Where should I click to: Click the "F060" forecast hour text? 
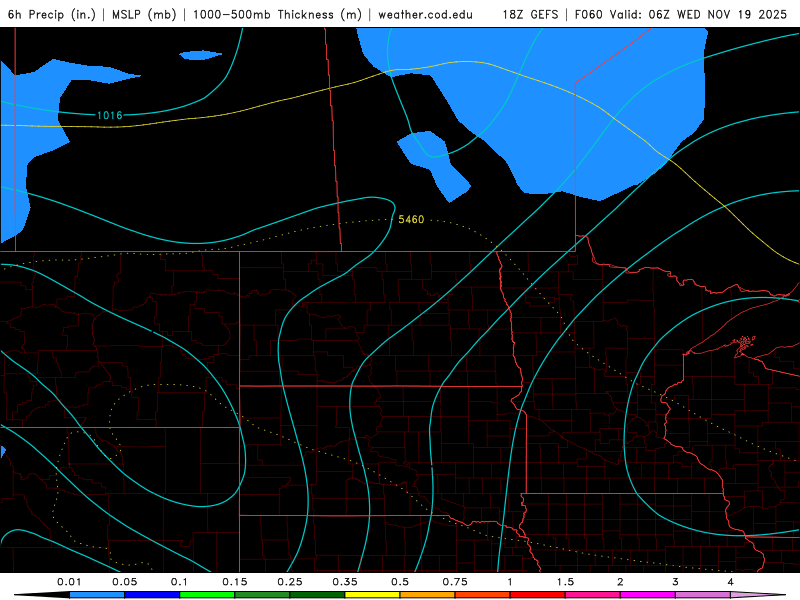588,14
